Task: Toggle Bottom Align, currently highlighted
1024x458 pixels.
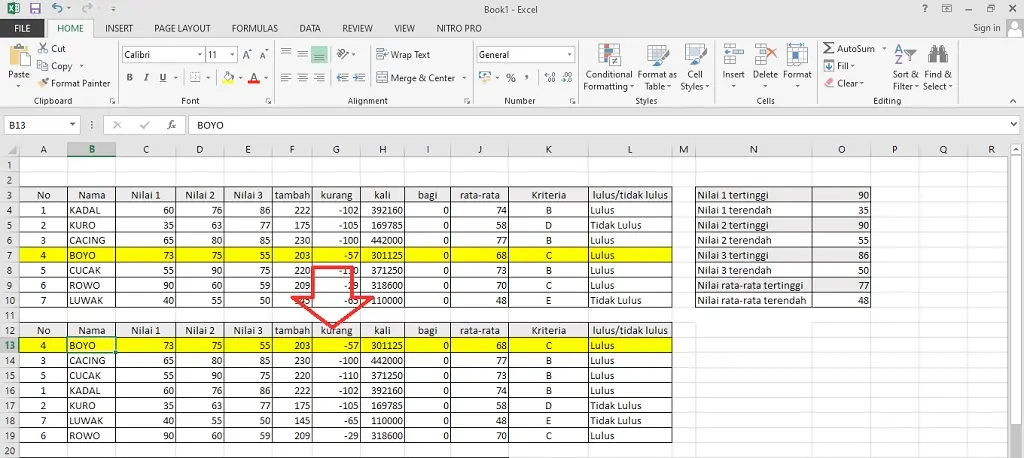Action: (319, 55)
